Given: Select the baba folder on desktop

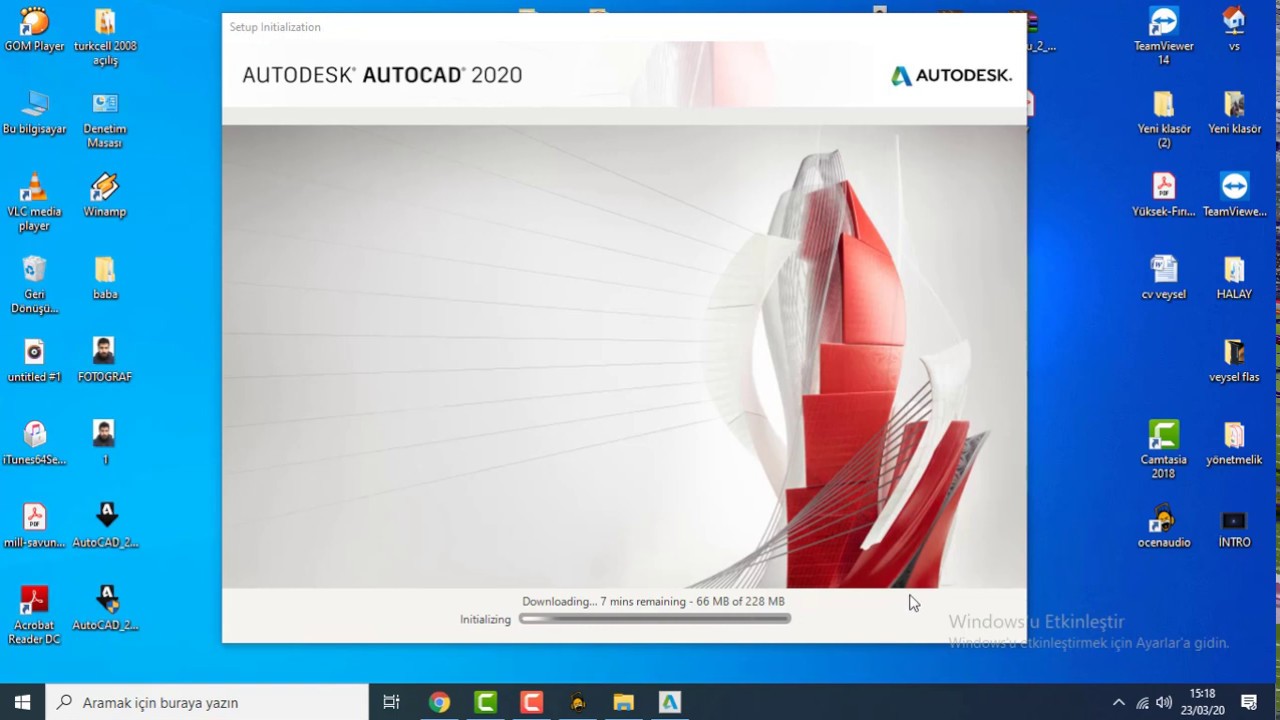Looking at the screenshot, I should coord(105,278).
